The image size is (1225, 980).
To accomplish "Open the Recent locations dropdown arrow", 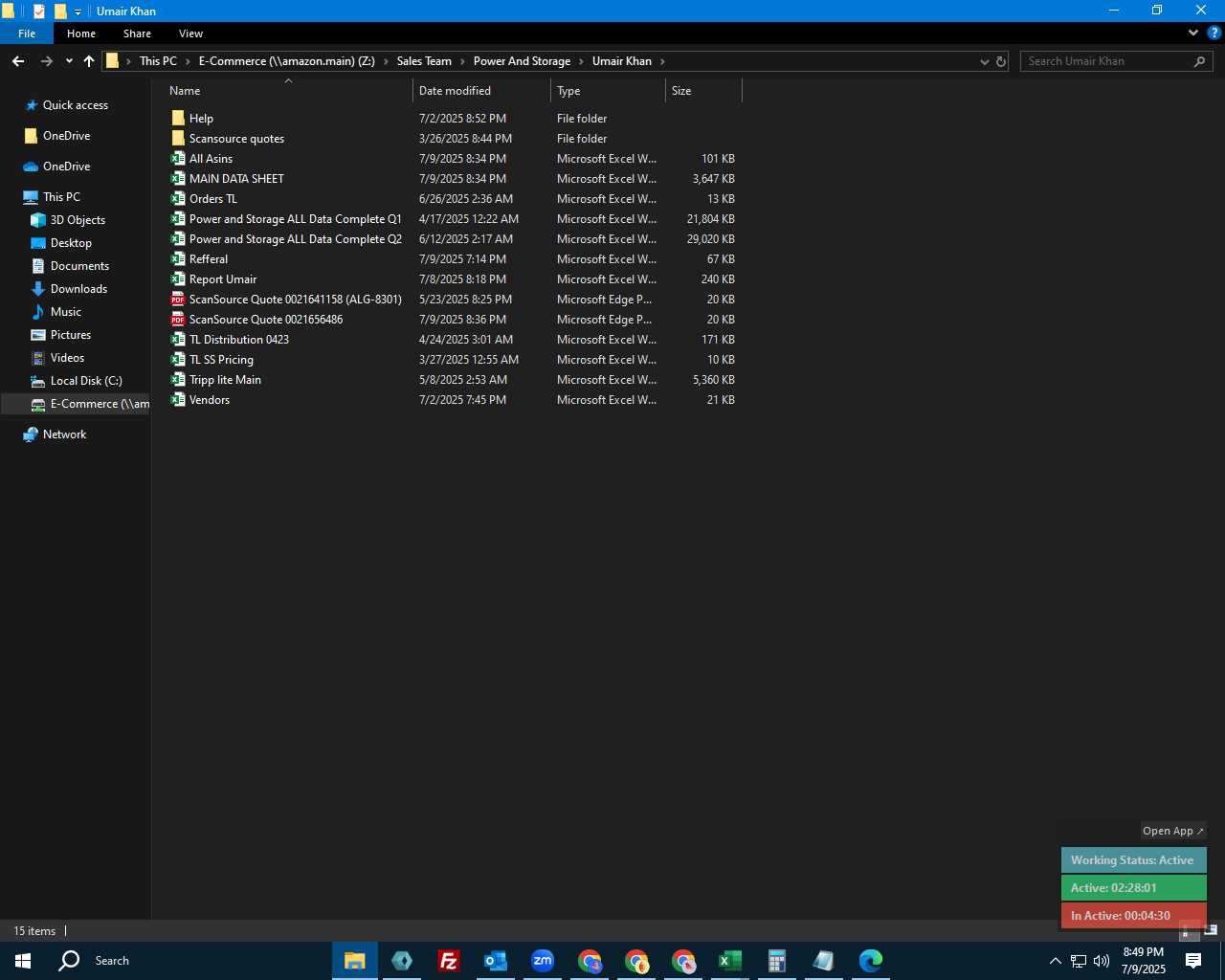I will [69, 61].
